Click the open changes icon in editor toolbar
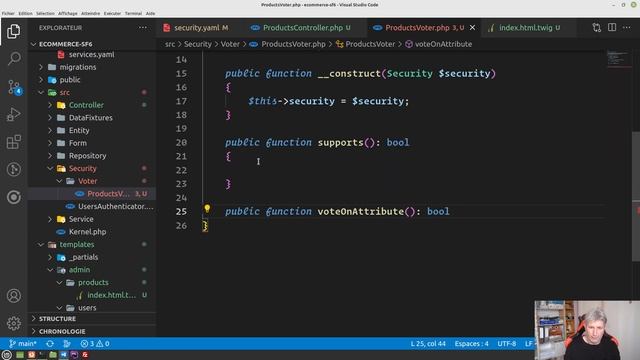 tap(597, 27)
